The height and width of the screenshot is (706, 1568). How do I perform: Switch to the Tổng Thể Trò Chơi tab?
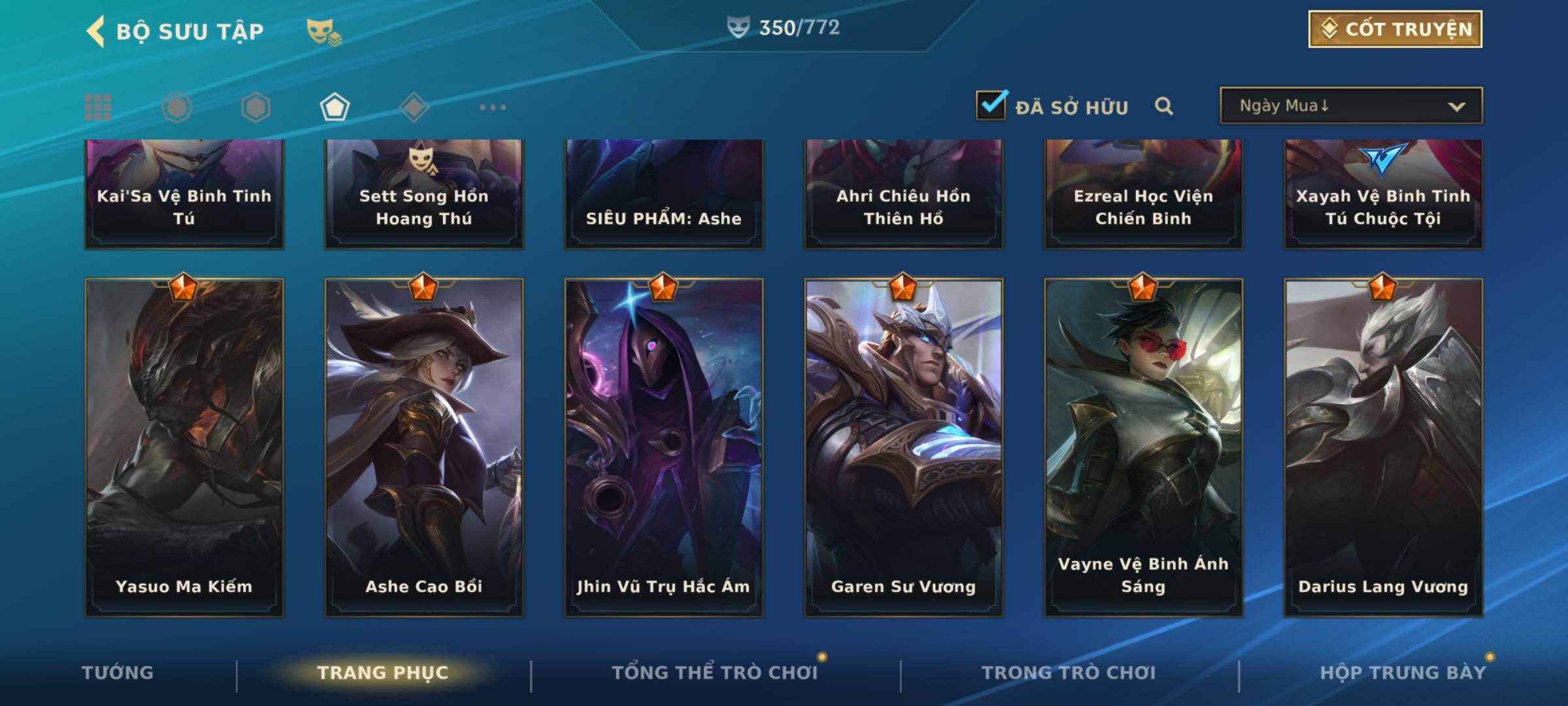pyautogui.click(x=715, y=673)
